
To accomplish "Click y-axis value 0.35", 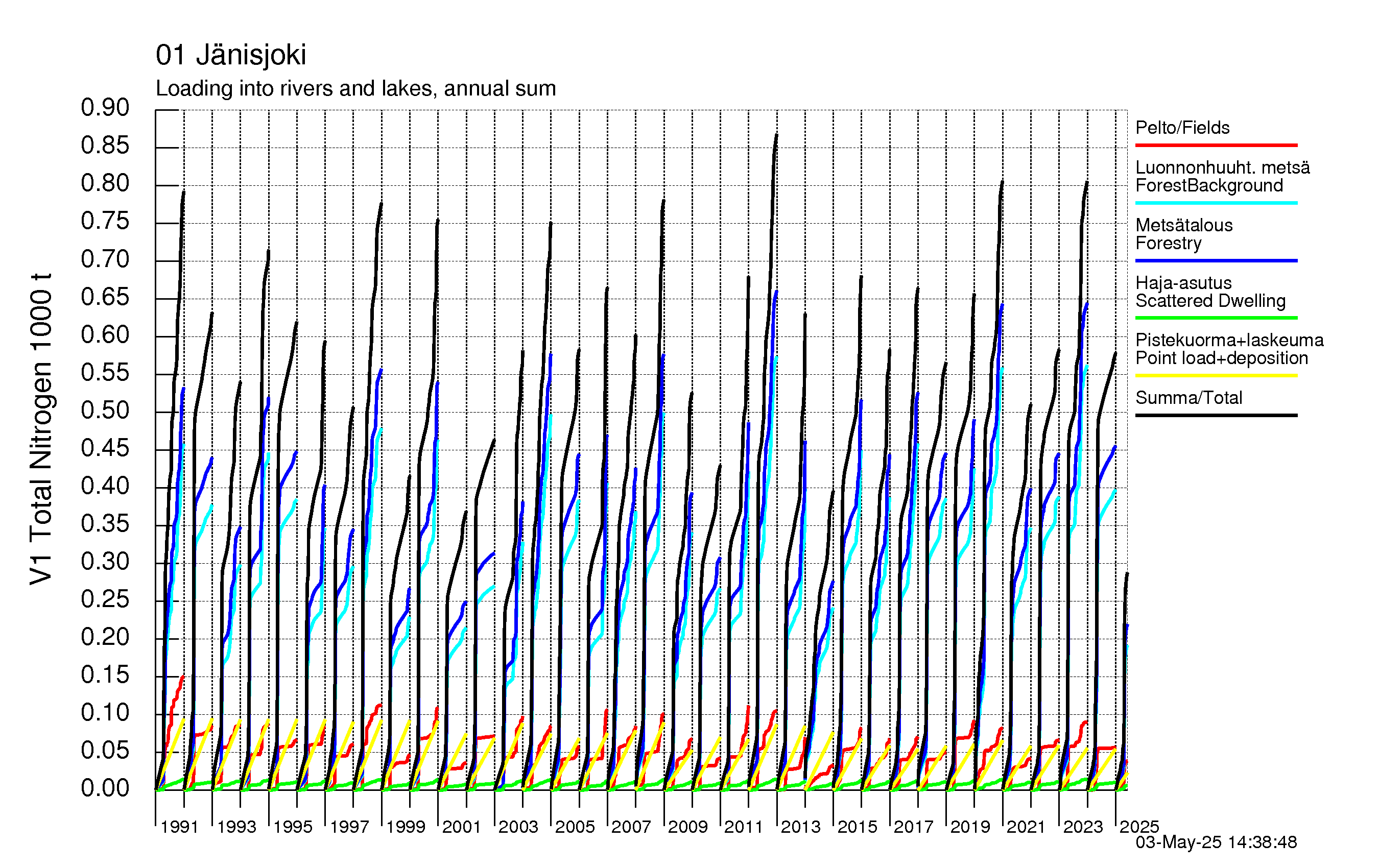I will 105,524.
